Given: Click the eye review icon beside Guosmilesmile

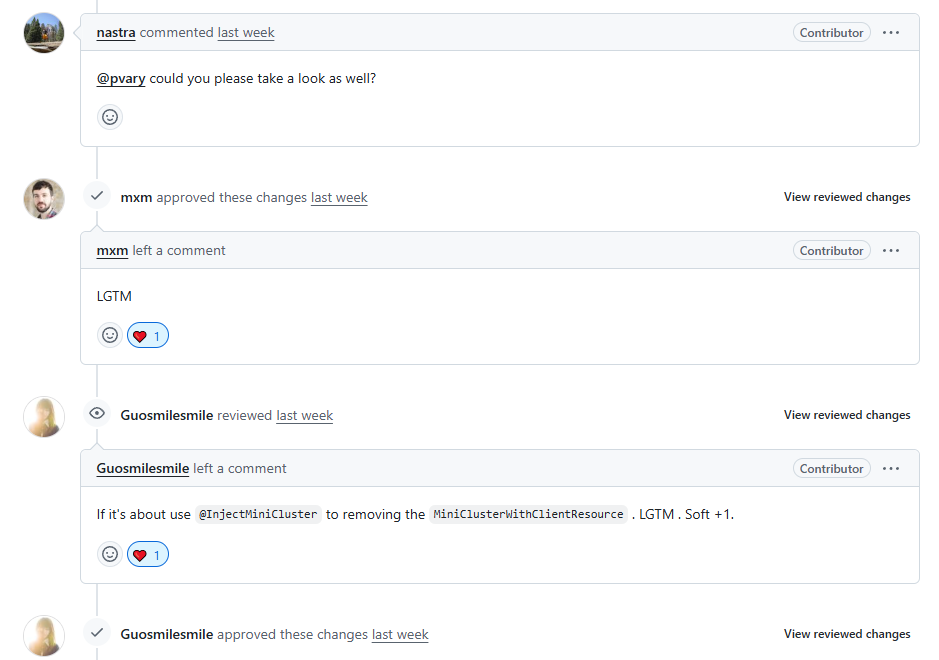Looking at the screenshot, I should (x=97, y=413).
